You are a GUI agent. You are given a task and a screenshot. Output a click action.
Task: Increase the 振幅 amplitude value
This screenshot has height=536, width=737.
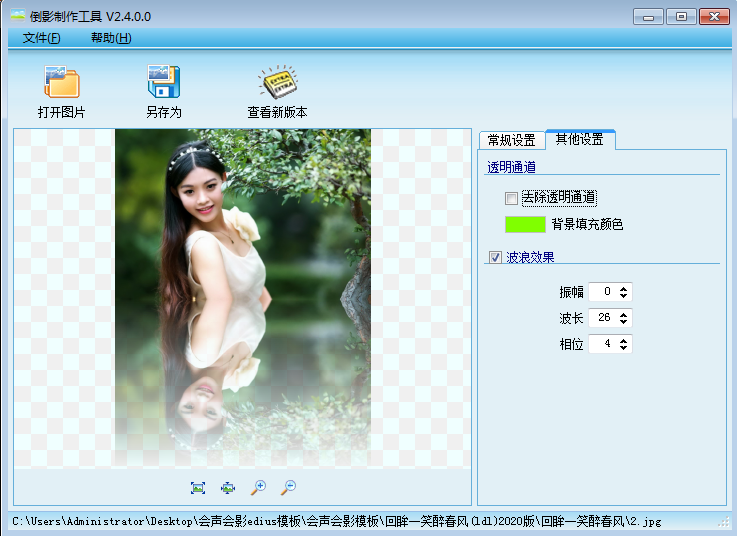[x=625, y=288]
